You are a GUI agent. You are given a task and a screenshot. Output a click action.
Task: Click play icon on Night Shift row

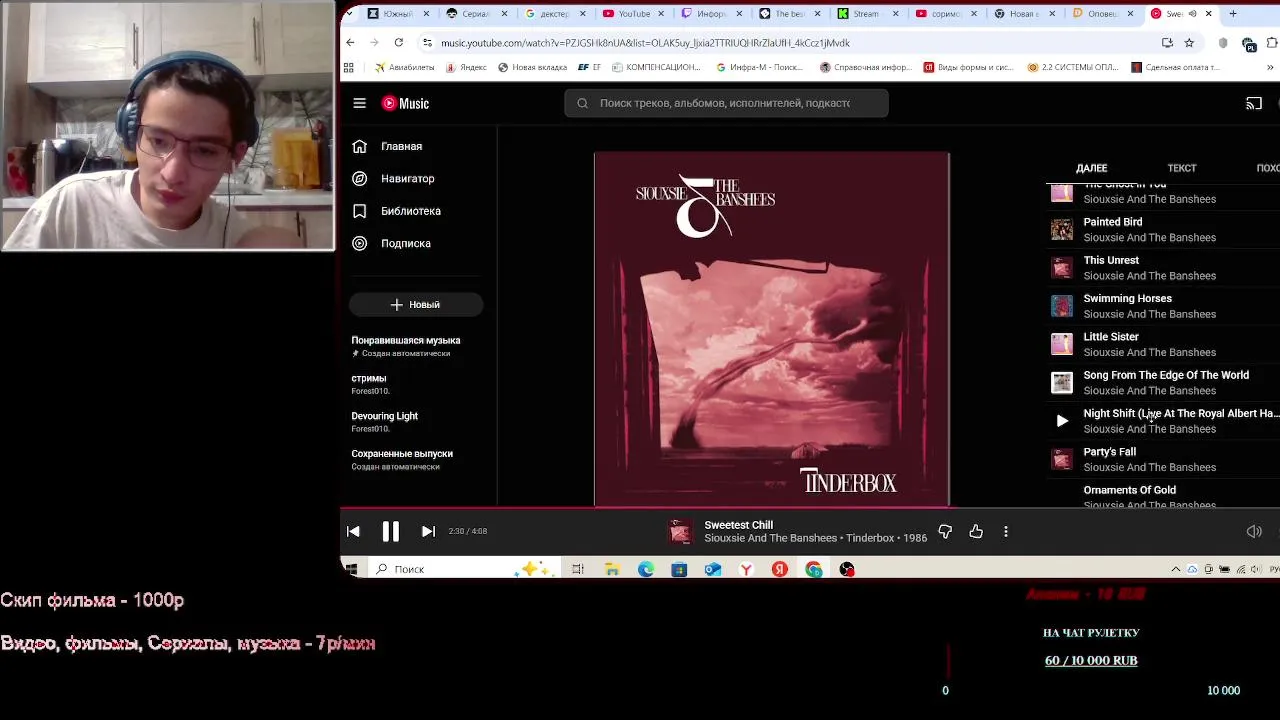pyautogui.click(x=1062, y=421)
